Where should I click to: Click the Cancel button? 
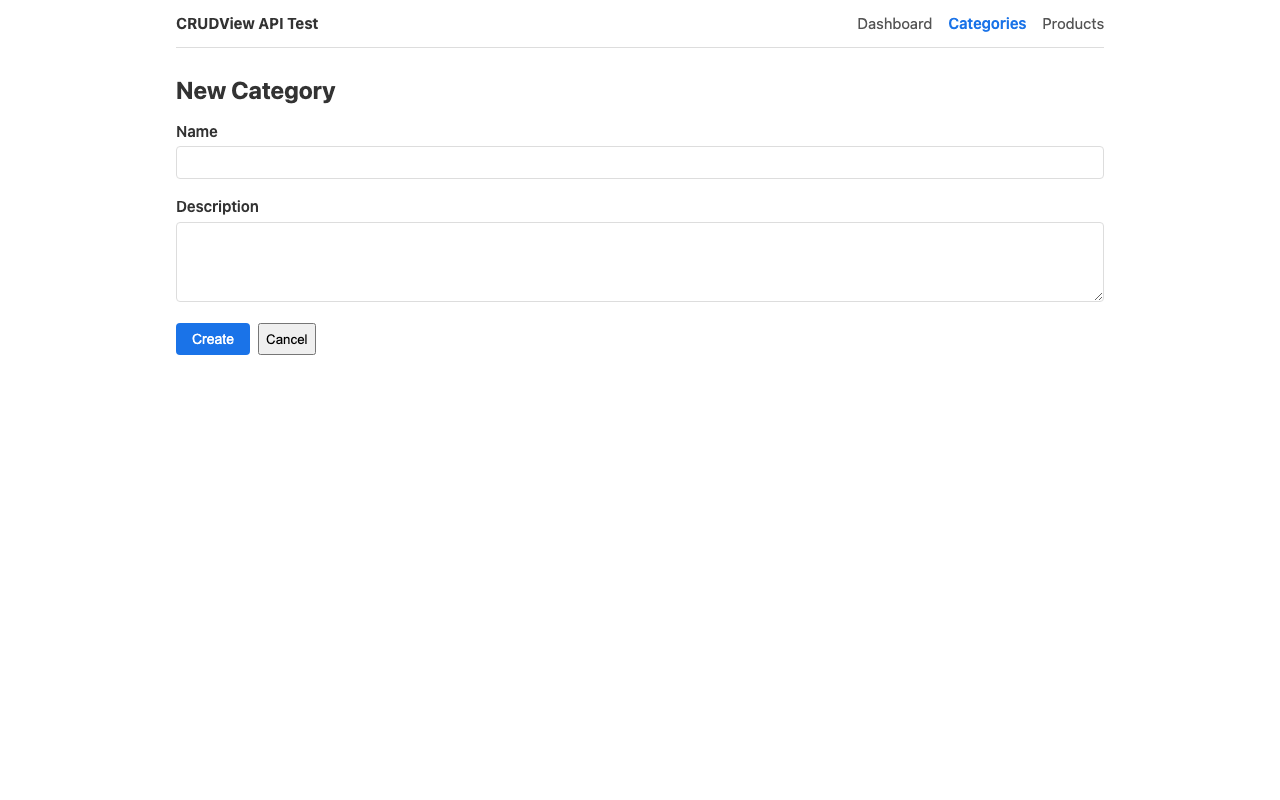pyautogui.click(x=287, y=339)
